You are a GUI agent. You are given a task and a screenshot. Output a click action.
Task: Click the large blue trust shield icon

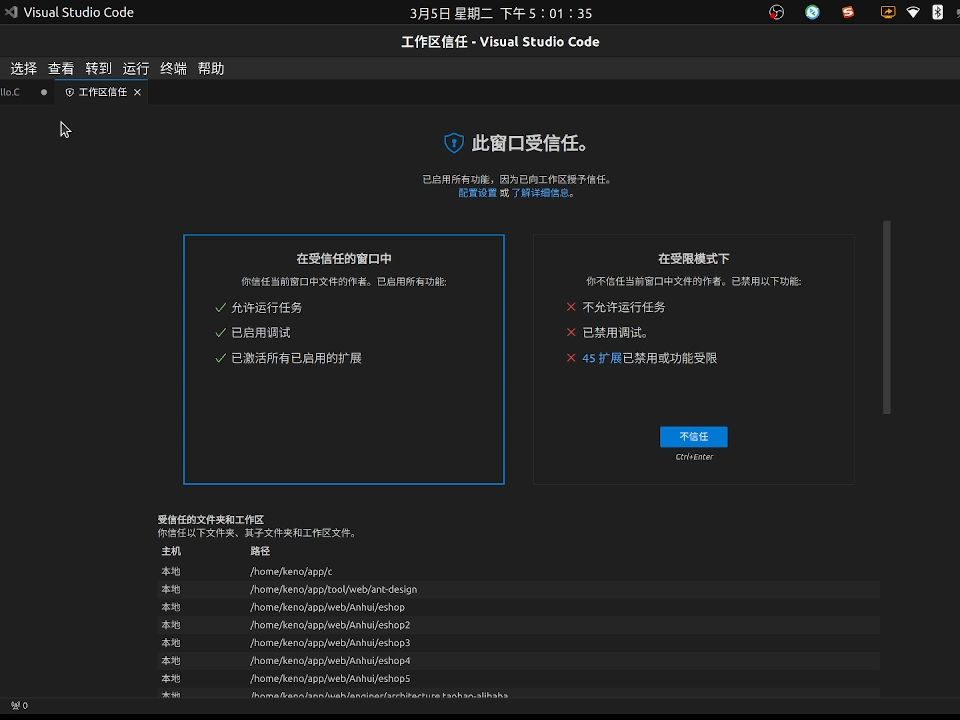(x=454, y=143)
